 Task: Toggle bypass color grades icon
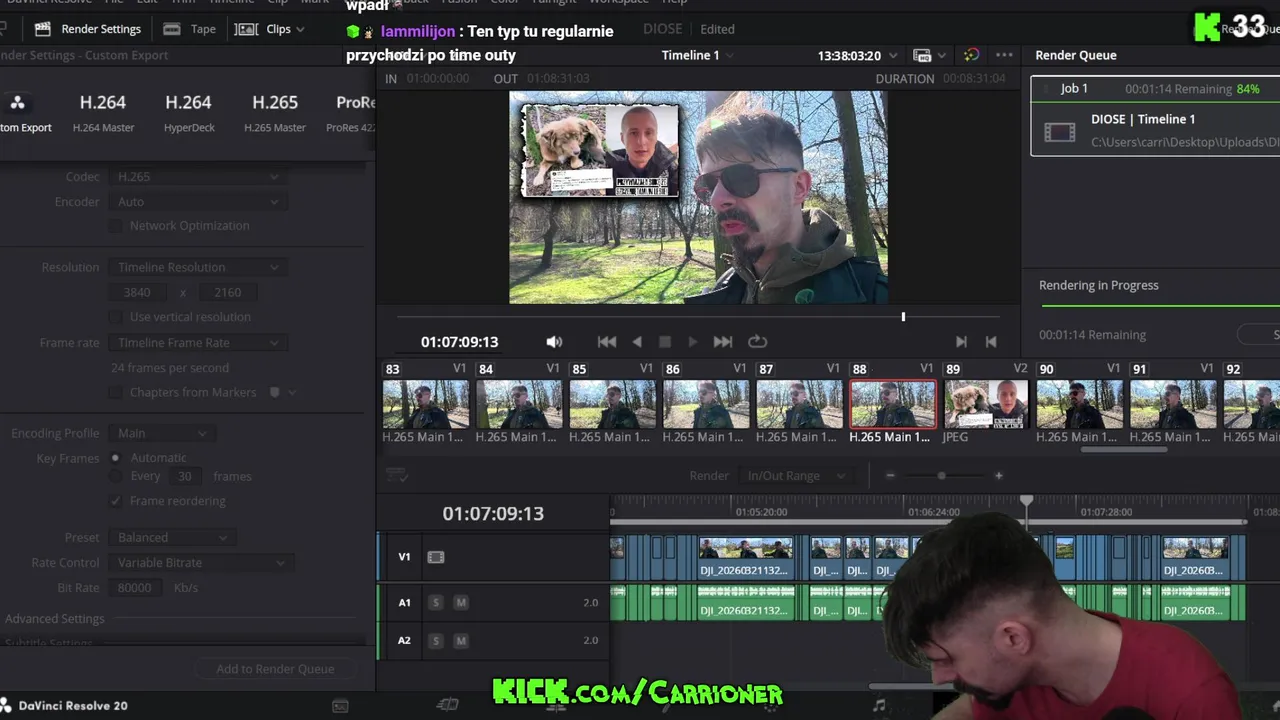(971, 55)
